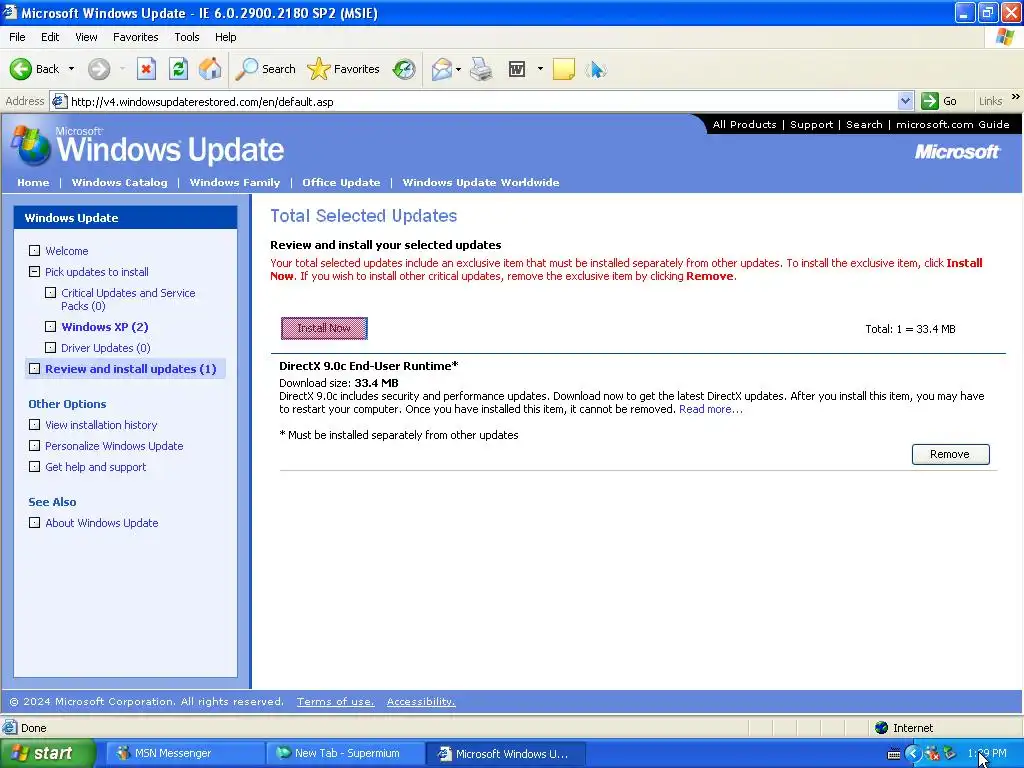Select Welcome in the sidebar
Image resolution: width=1024 pixels, height=768 pixels.
tap(67, 251)
